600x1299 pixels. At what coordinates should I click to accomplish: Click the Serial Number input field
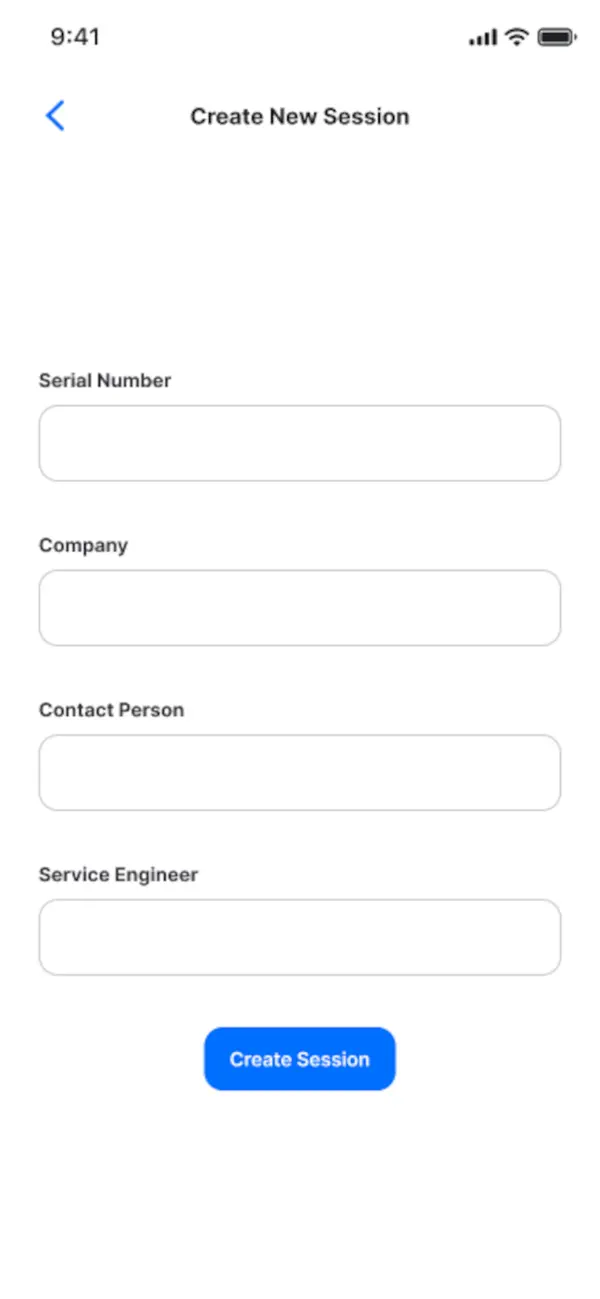pos(300,443)
